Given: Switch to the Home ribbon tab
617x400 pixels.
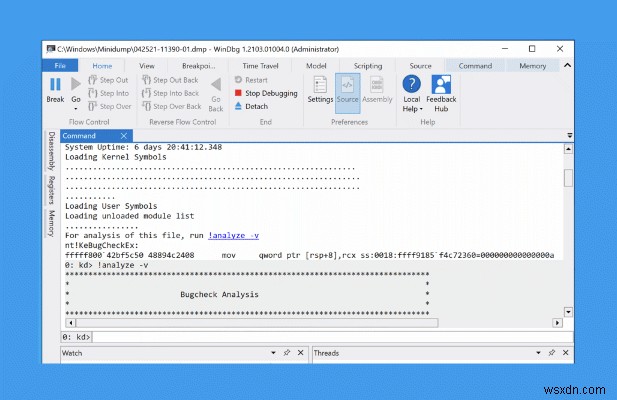Looking at the screenshot, I should [102, 66].
